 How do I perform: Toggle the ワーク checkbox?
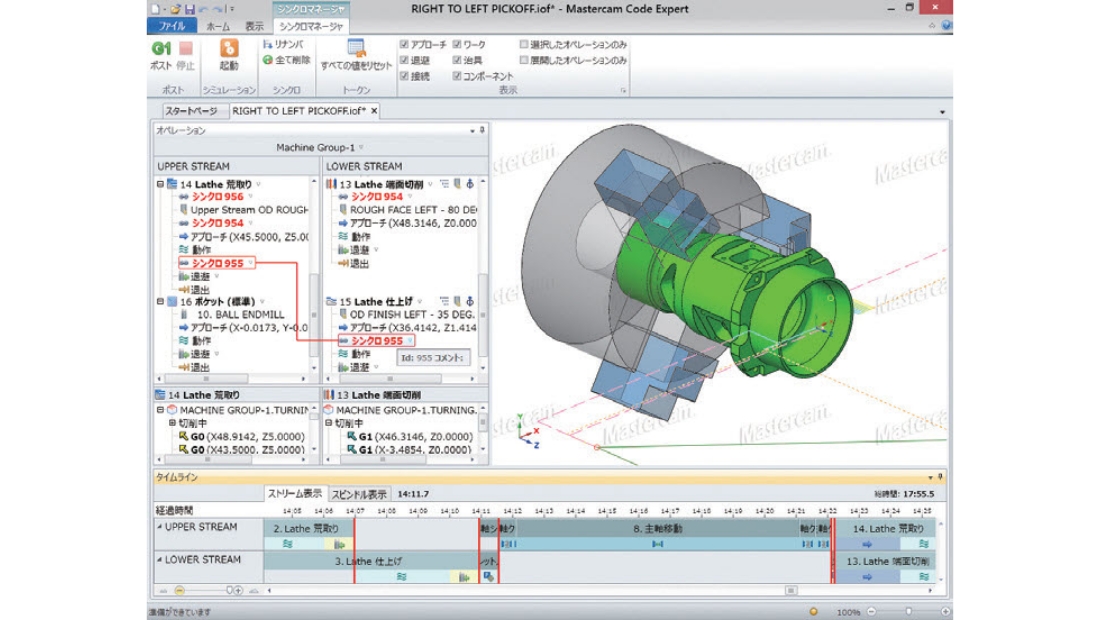(457, 44)
